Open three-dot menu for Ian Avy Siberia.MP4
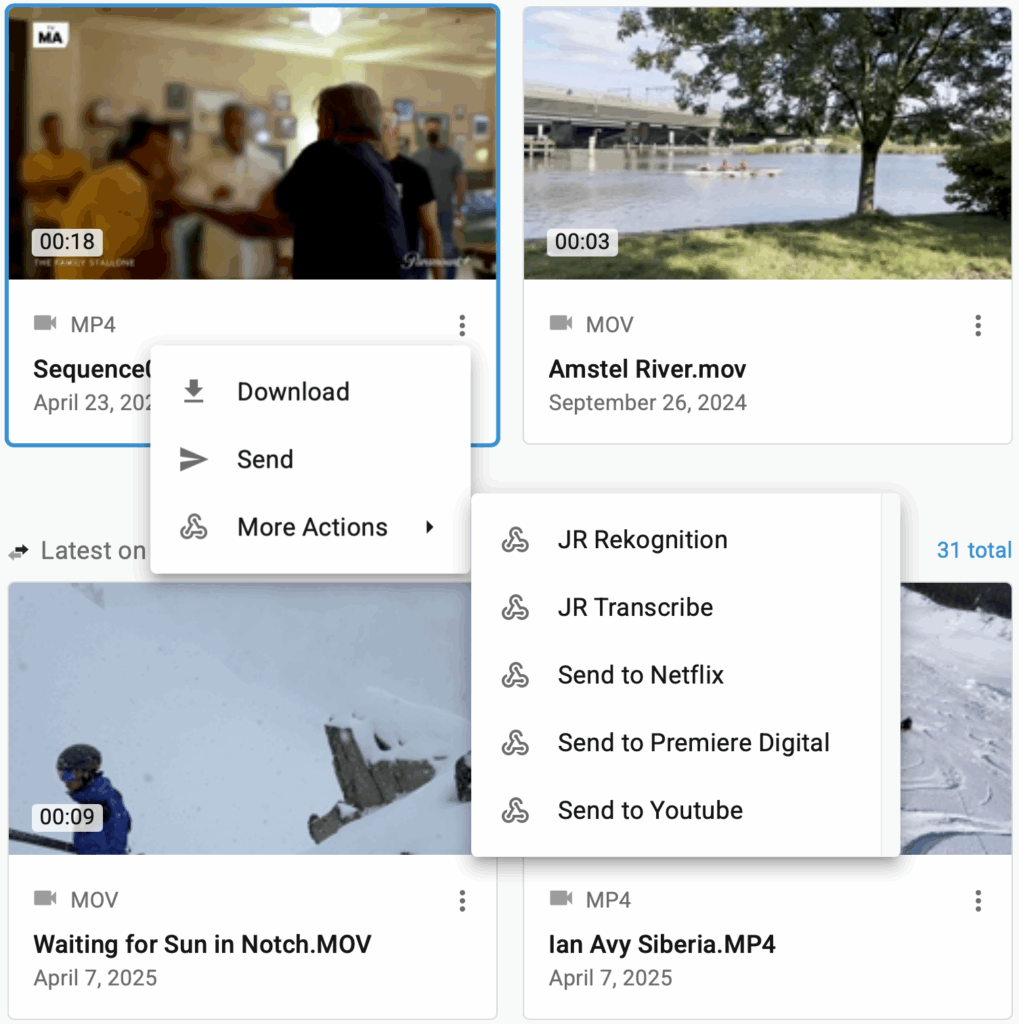 pos(977,901)
